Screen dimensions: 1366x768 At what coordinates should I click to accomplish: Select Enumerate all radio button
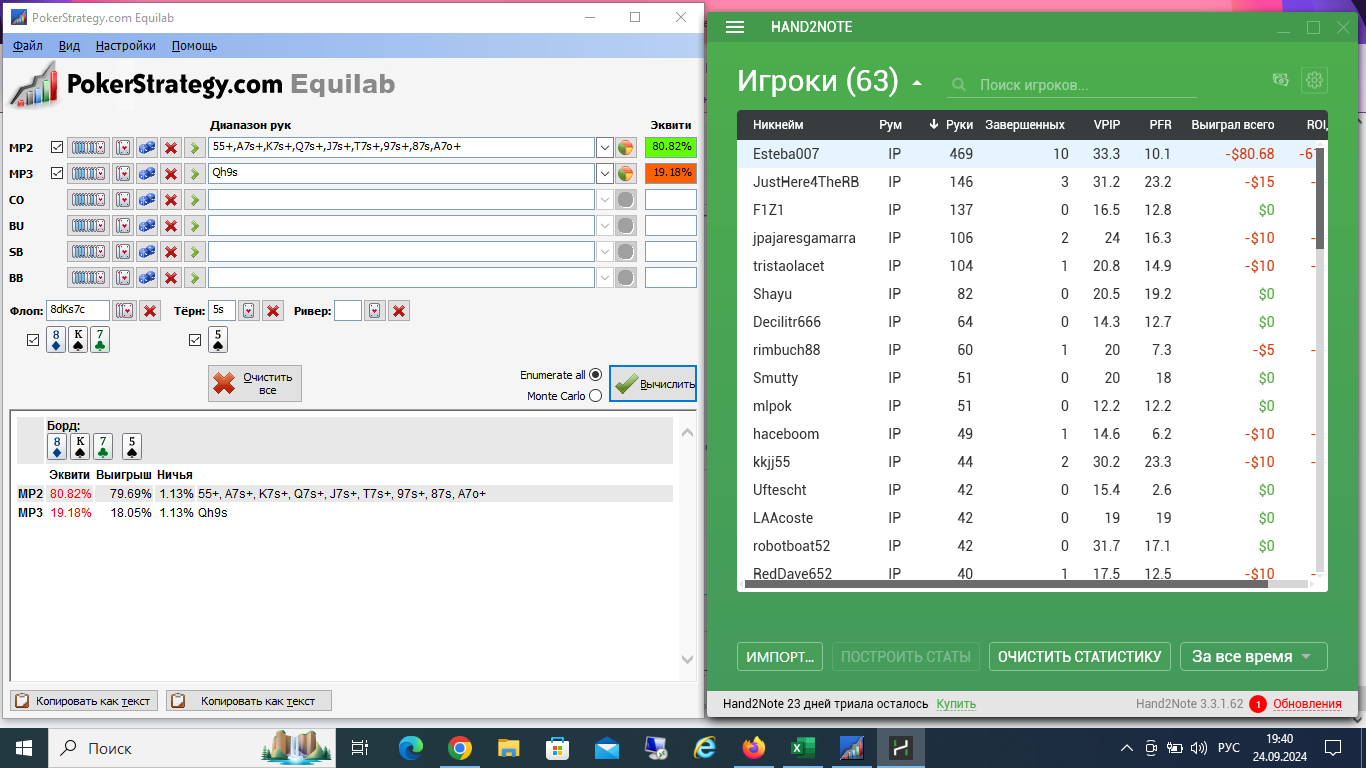(x=596, y=375)
